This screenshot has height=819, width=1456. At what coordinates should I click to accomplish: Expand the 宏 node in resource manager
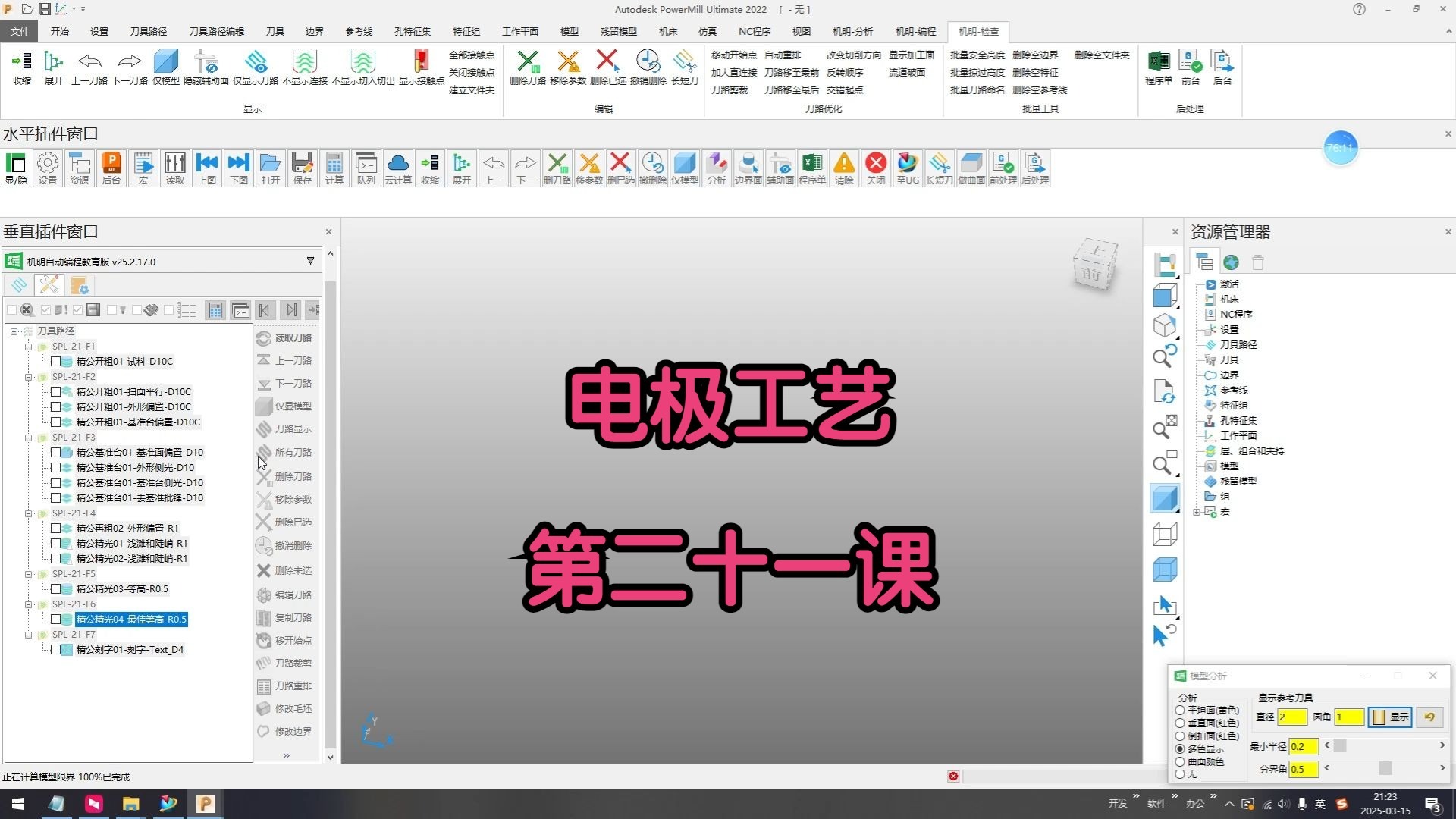[1197, 512]
